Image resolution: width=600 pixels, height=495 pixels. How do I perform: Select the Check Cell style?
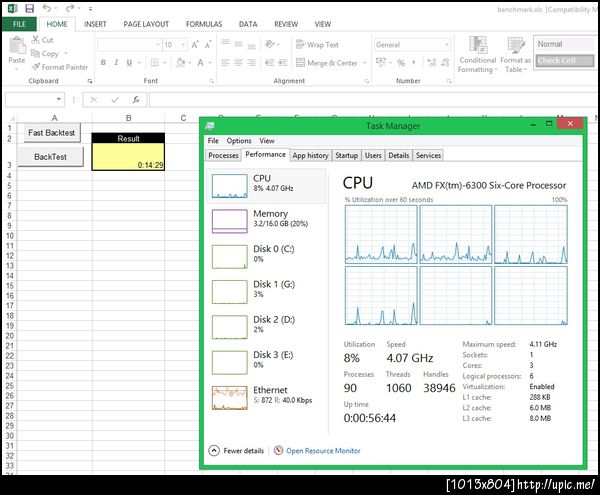click(x=565, y=60)
